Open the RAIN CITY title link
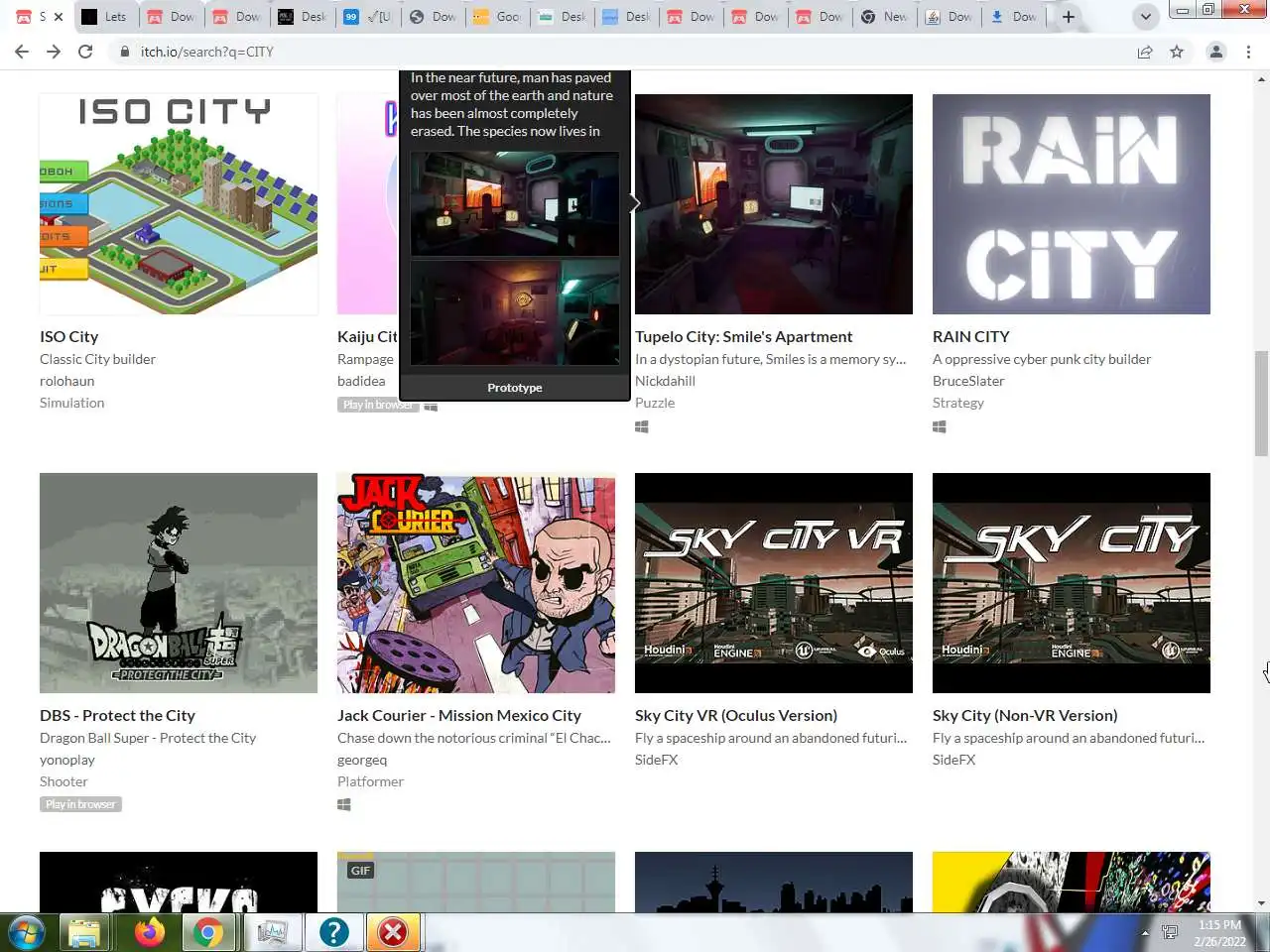This screenshot has height=952, width=1270. click(971, 337)
